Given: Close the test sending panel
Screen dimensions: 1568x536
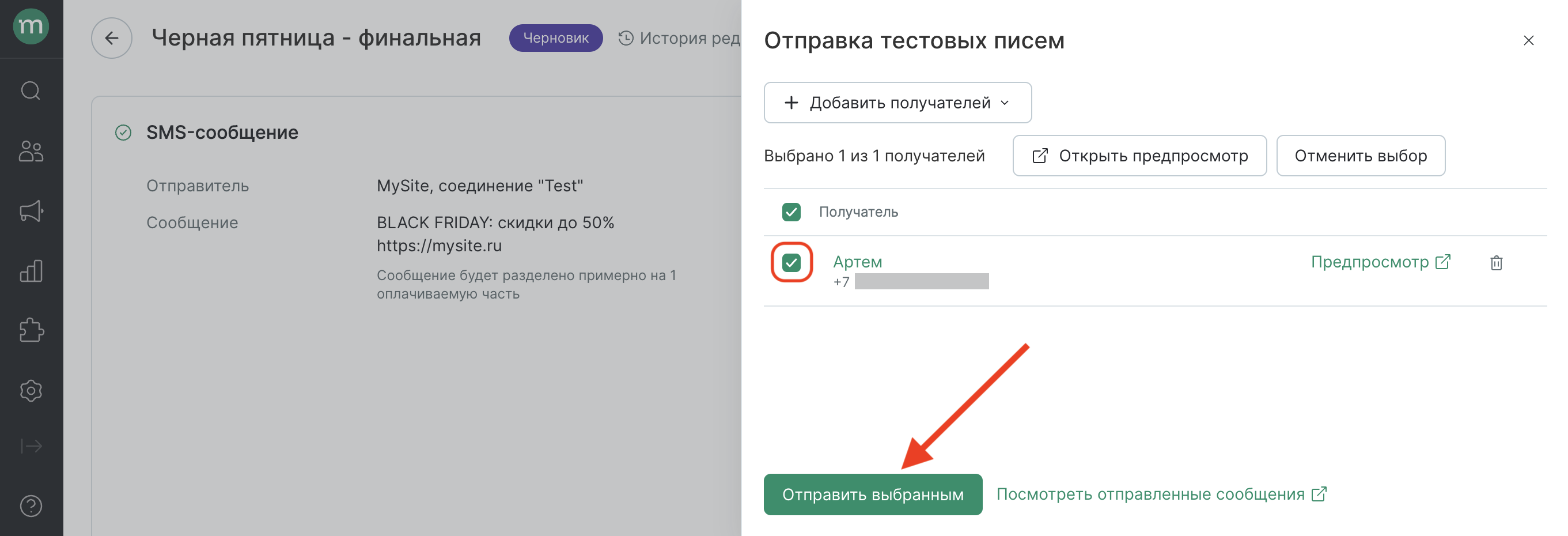Looking at the screenshot, I should [1528, 40].
